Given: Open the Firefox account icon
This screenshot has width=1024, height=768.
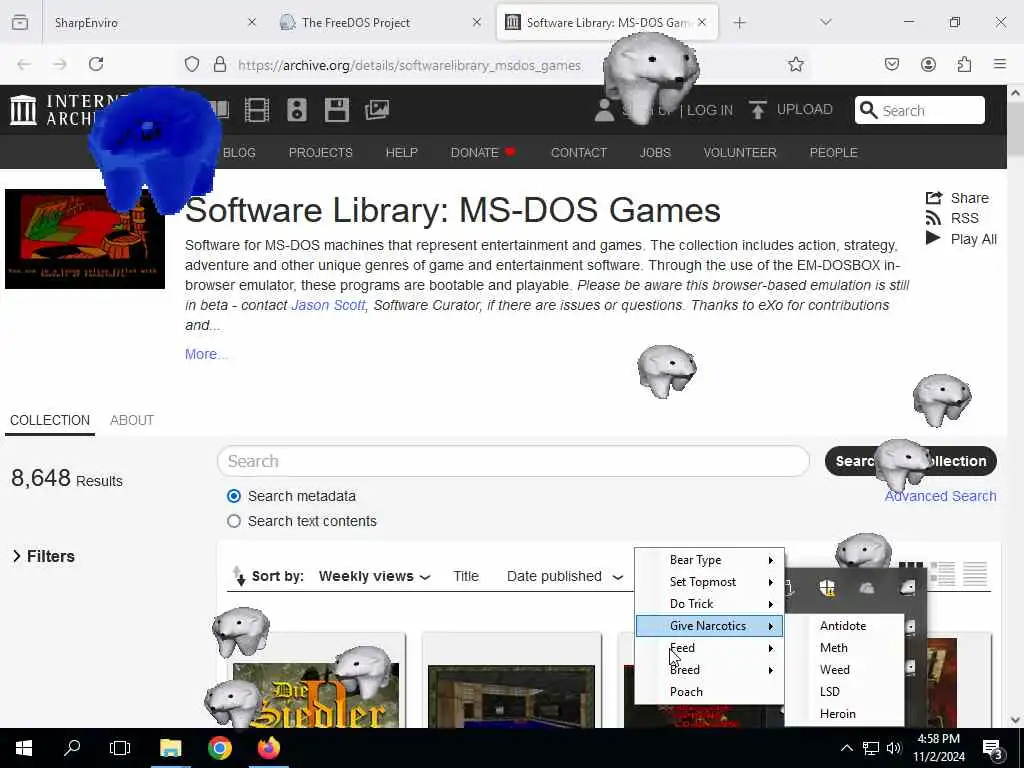Looking at the screenshot, I should (928, 64).
